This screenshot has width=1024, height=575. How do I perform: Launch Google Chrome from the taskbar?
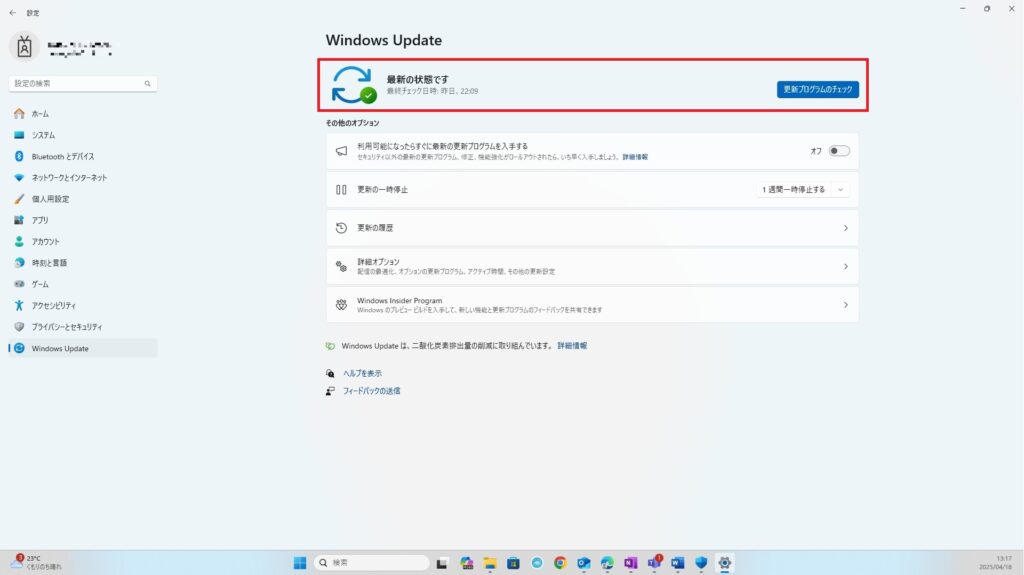point(560,563)
